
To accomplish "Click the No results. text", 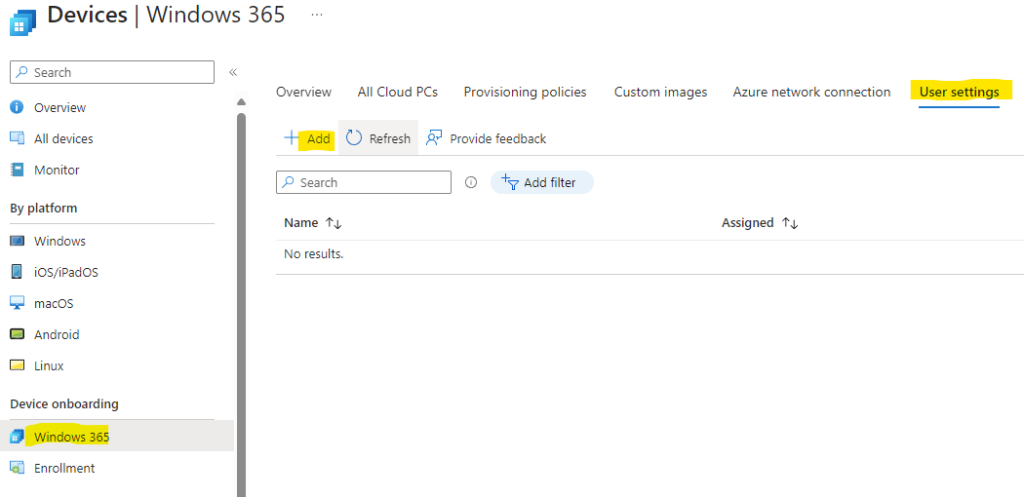I will pyautogui.click(x=313, y=253).
